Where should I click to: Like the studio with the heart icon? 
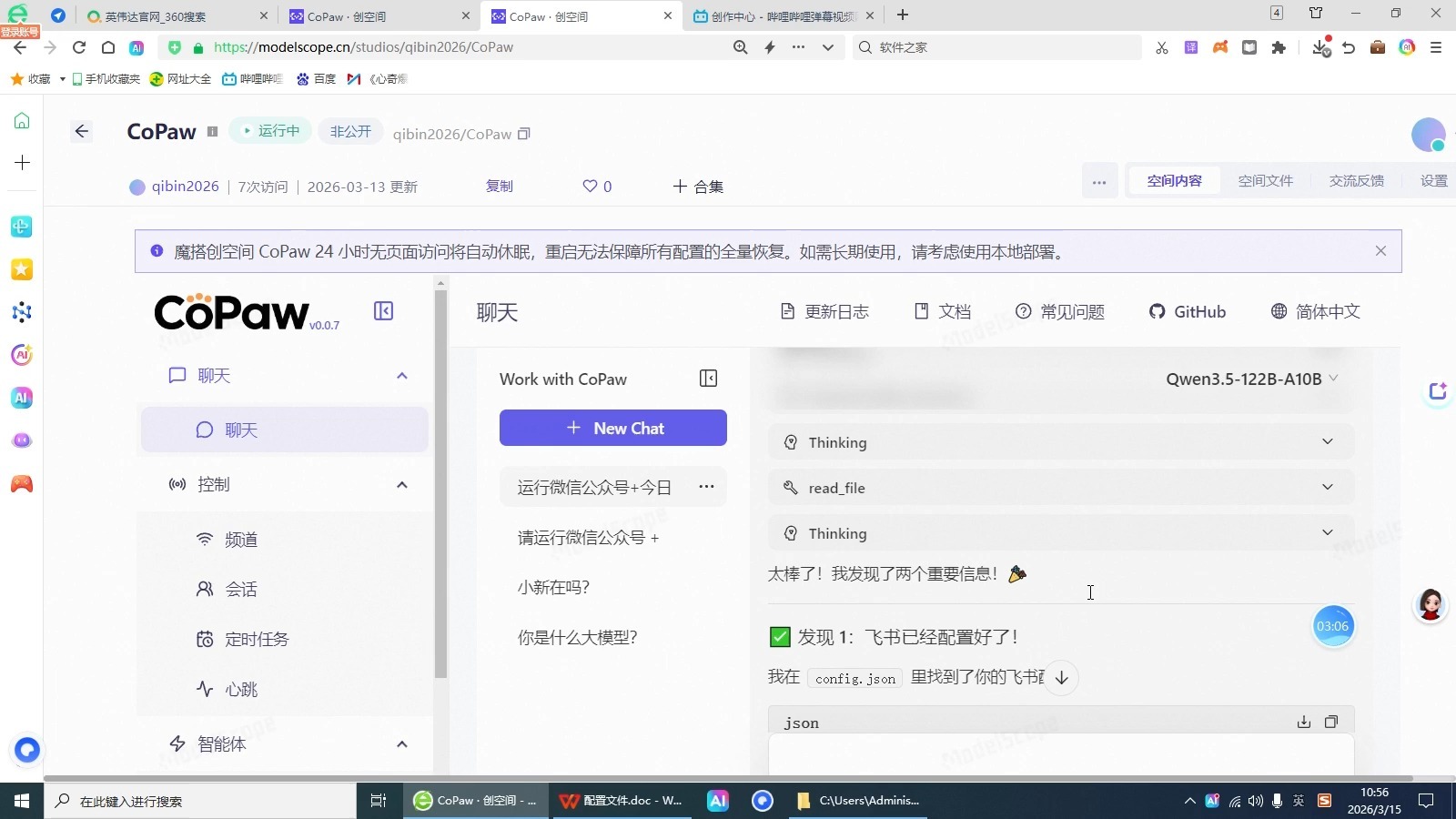tap(590, 186)
